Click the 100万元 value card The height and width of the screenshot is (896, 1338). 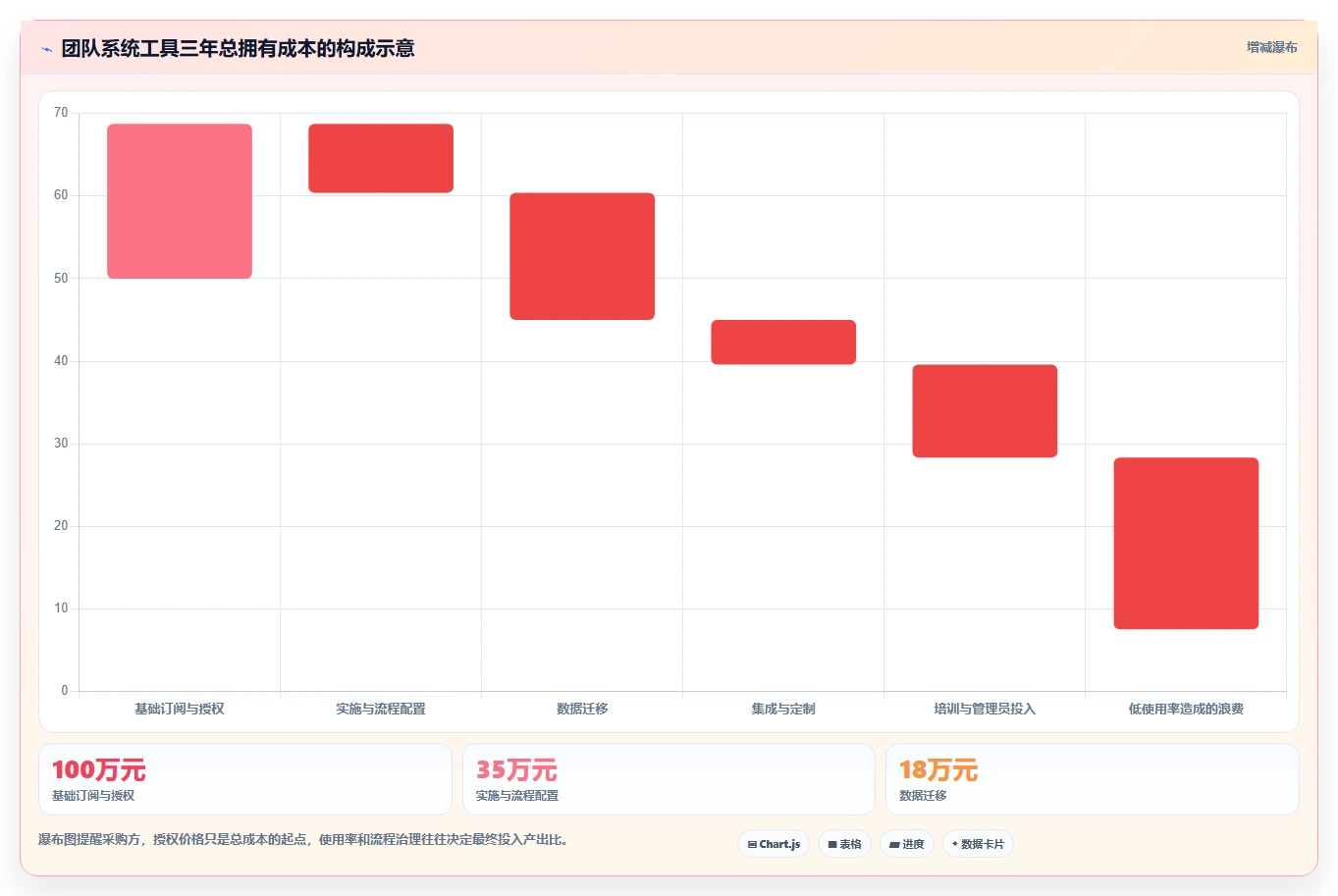click(245, 779)
